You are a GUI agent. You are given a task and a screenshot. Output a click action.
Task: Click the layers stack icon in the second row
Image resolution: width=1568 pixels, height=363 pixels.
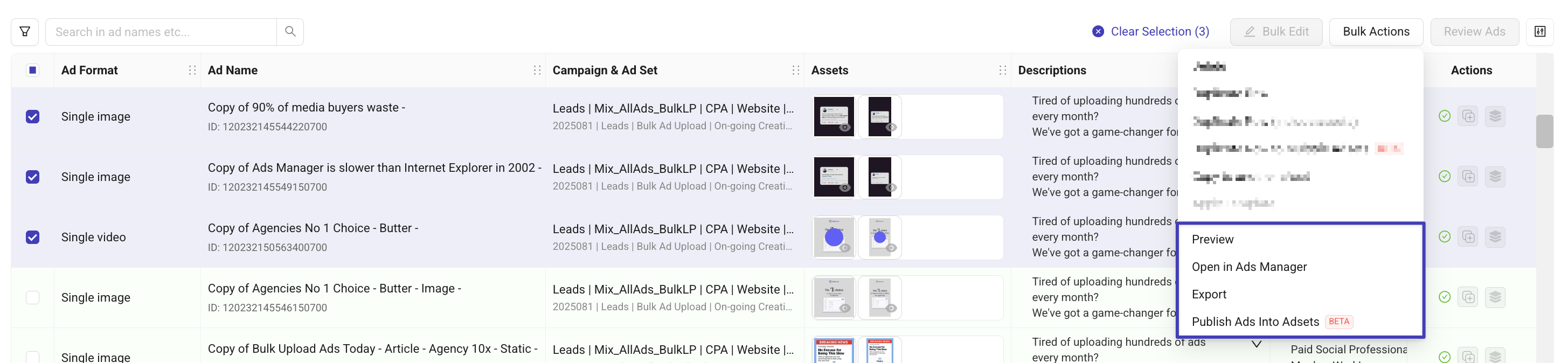click(1495, 176)
